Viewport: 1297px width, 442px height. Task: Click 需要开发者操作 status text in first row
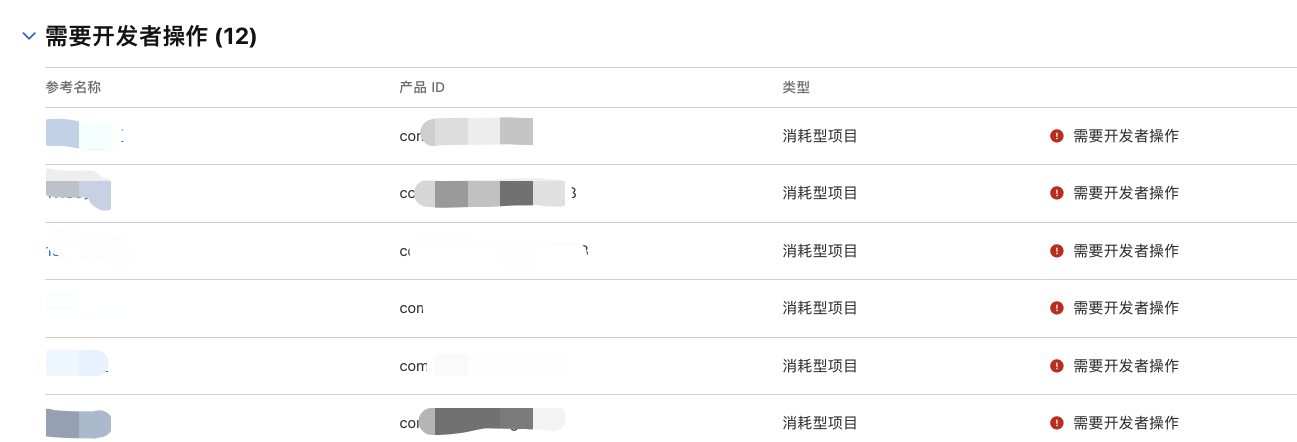pyautogui.click(x=1125, y=136)
